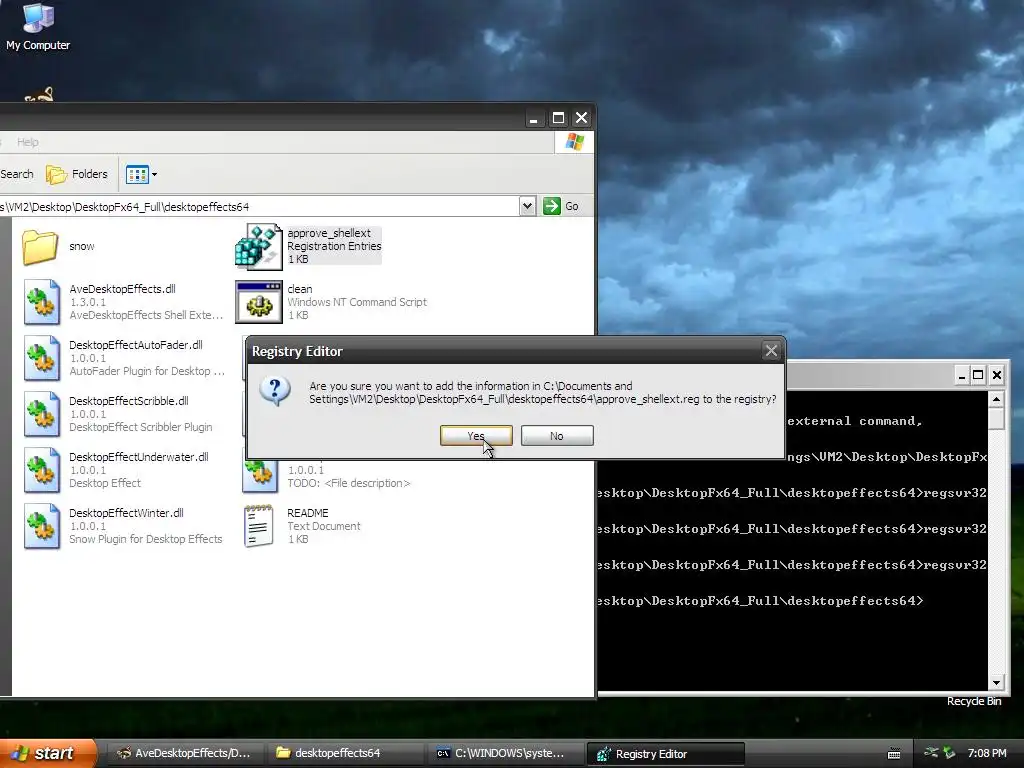Select the README text document icon

point(259,526)
